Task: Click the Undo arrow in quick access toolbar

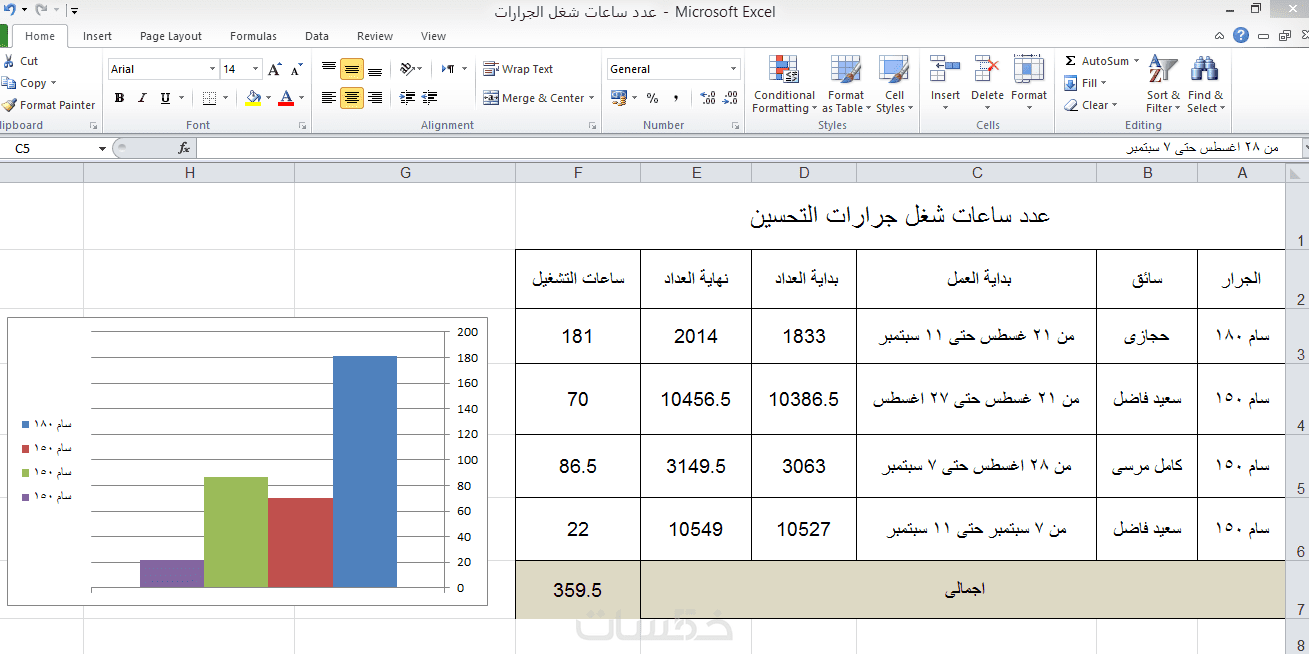Action: tap(10, 10)
